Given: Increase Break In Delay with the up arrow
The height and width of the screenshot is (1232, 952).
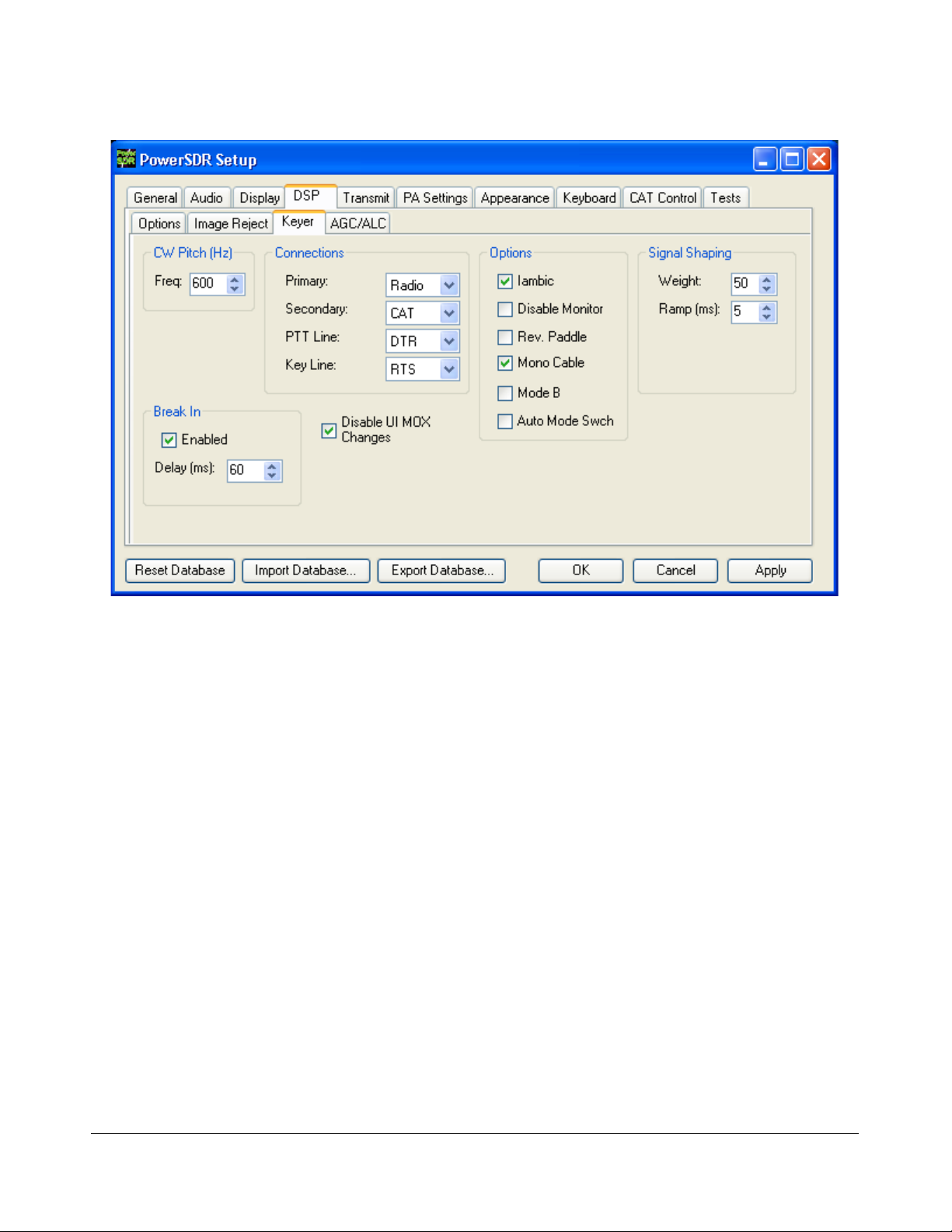Looking at the screenshot, I should (x=272, y=466).
